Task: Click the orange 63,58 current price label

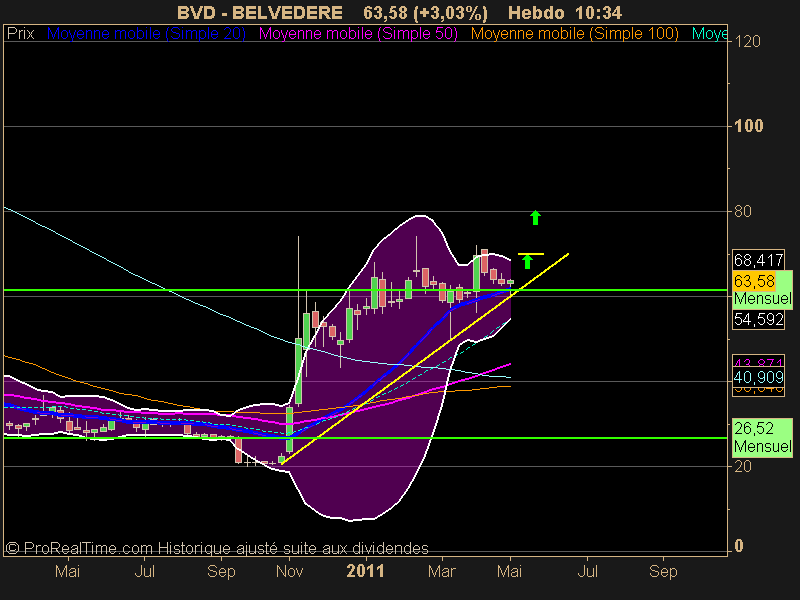Action: pyautogui.click(x=754, y=281)
